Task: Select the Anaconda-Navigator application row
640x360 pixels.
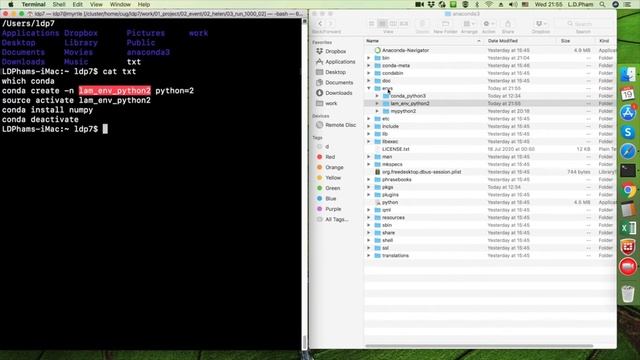Action: 490,50
